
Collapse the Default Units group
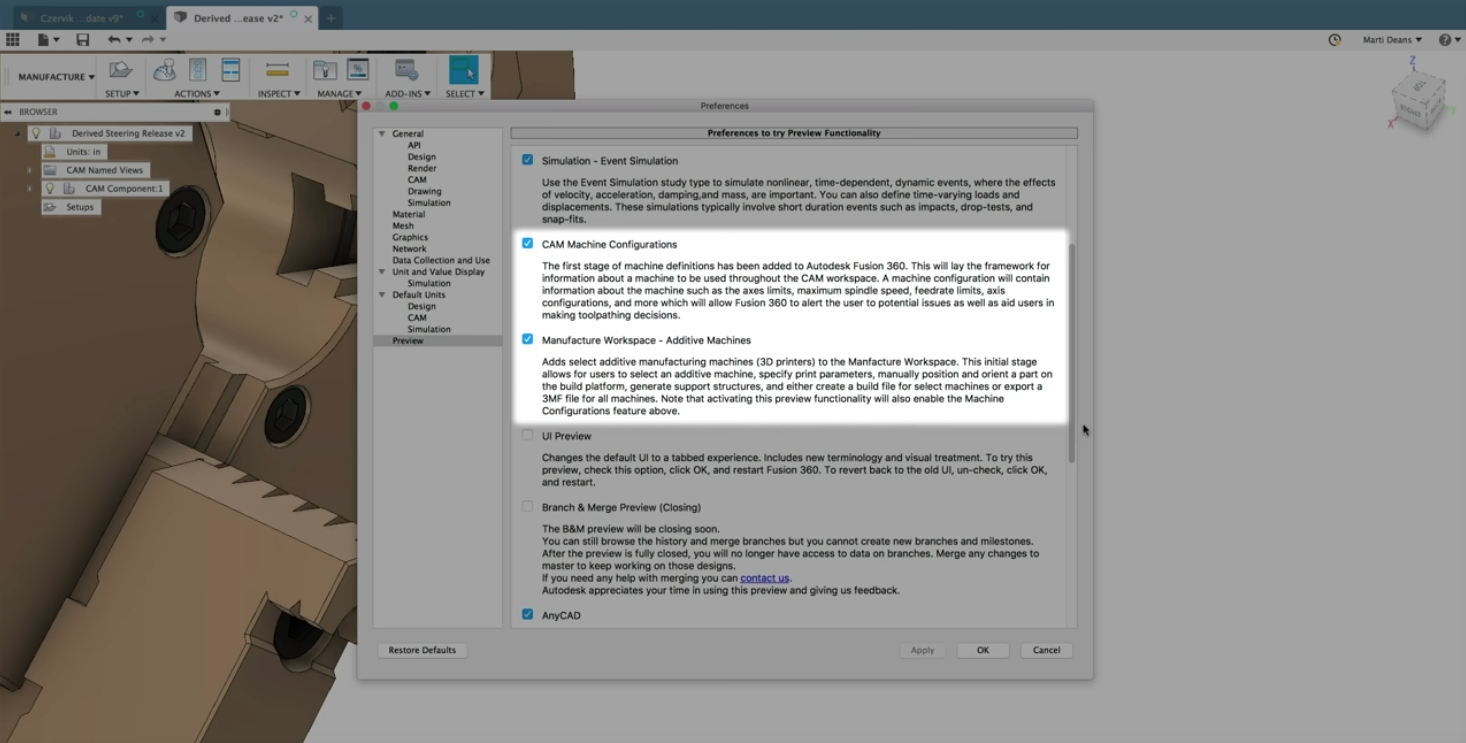coord(381,295)
